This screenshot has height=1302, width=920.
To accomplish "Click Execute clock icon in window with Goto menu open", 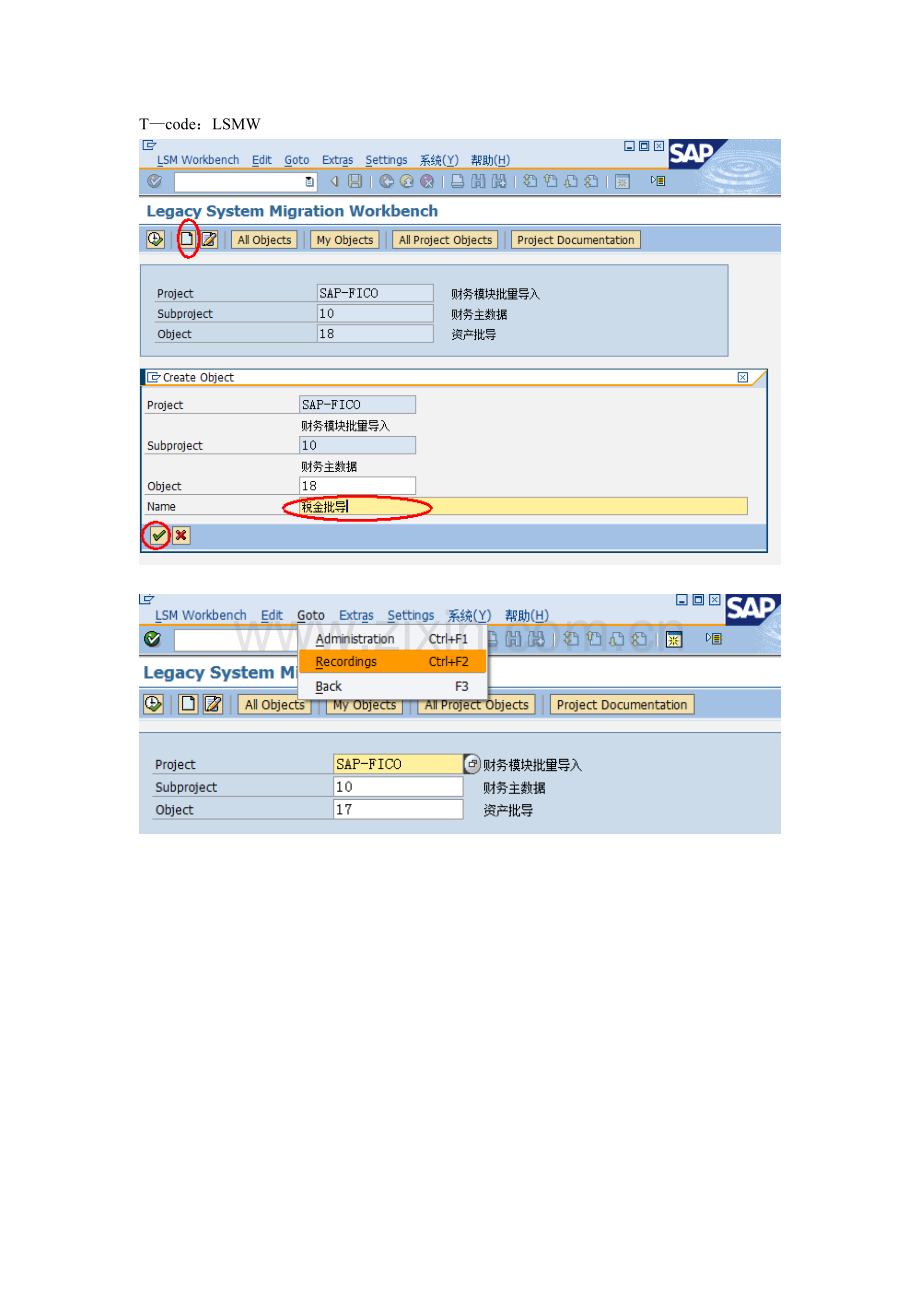I will click(153, 704).
